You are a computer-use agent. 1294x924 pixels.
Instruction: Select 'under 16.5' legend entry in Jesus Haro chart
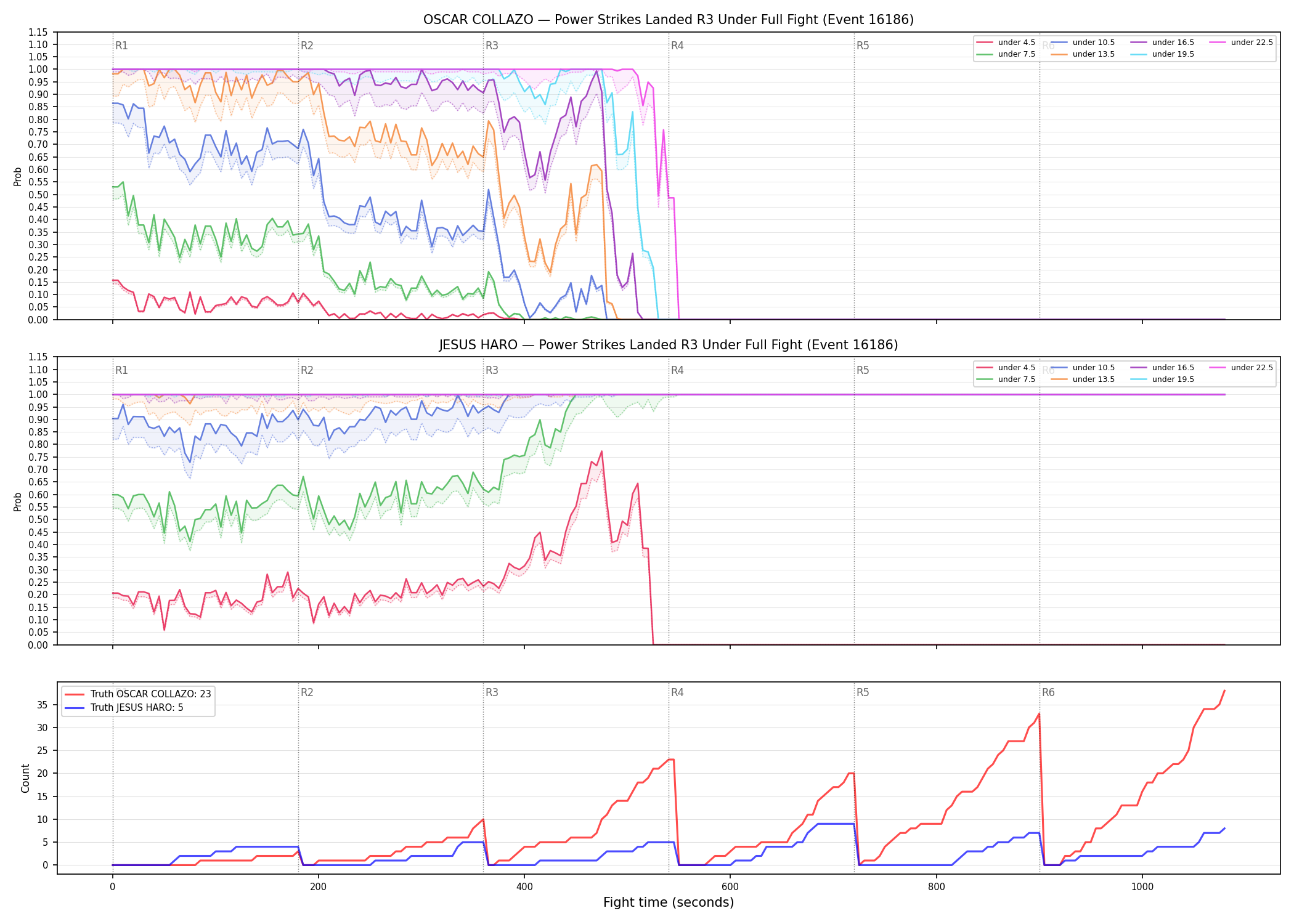[1162, 368]
